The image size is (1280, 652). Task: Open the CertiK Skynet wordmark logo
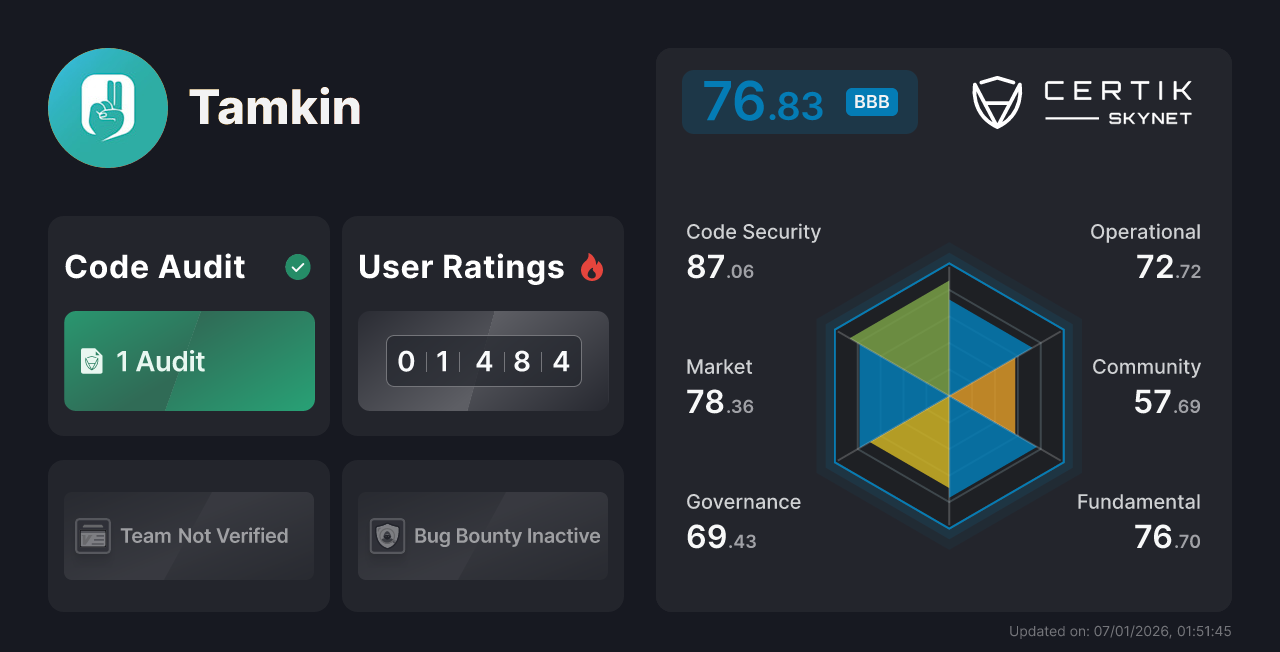tap(1116, 99)
